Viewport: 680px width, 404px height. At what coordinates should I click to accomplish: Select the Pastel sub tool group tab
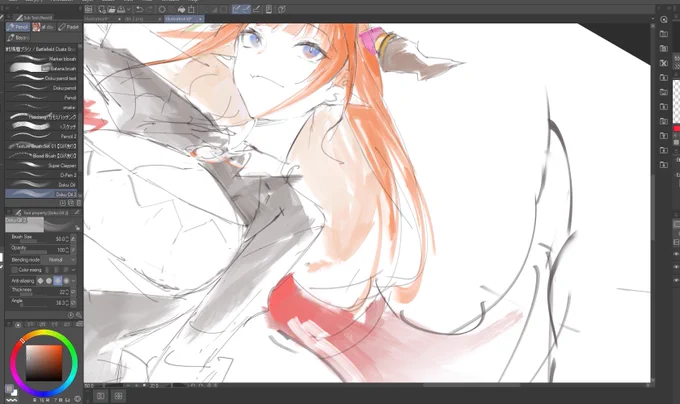tap(69, 27)
